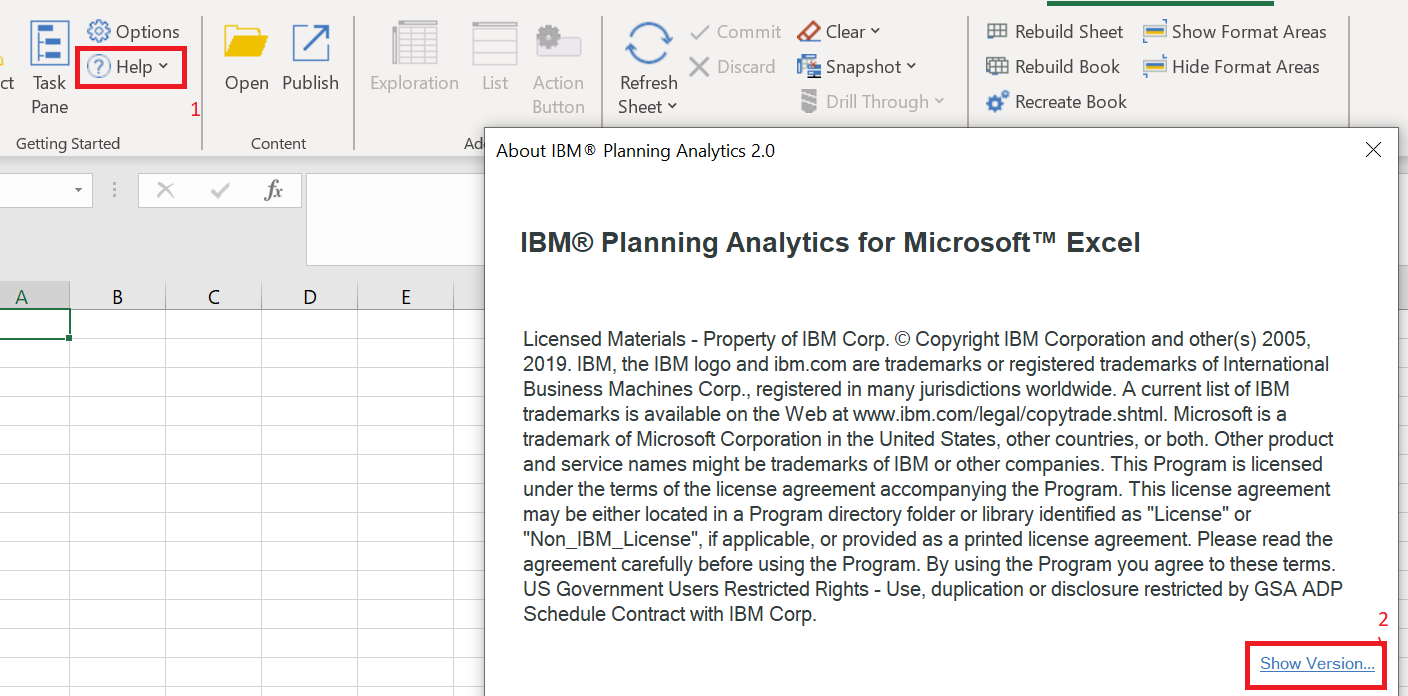Click the selected cell in column A

[x=35, y=324]
